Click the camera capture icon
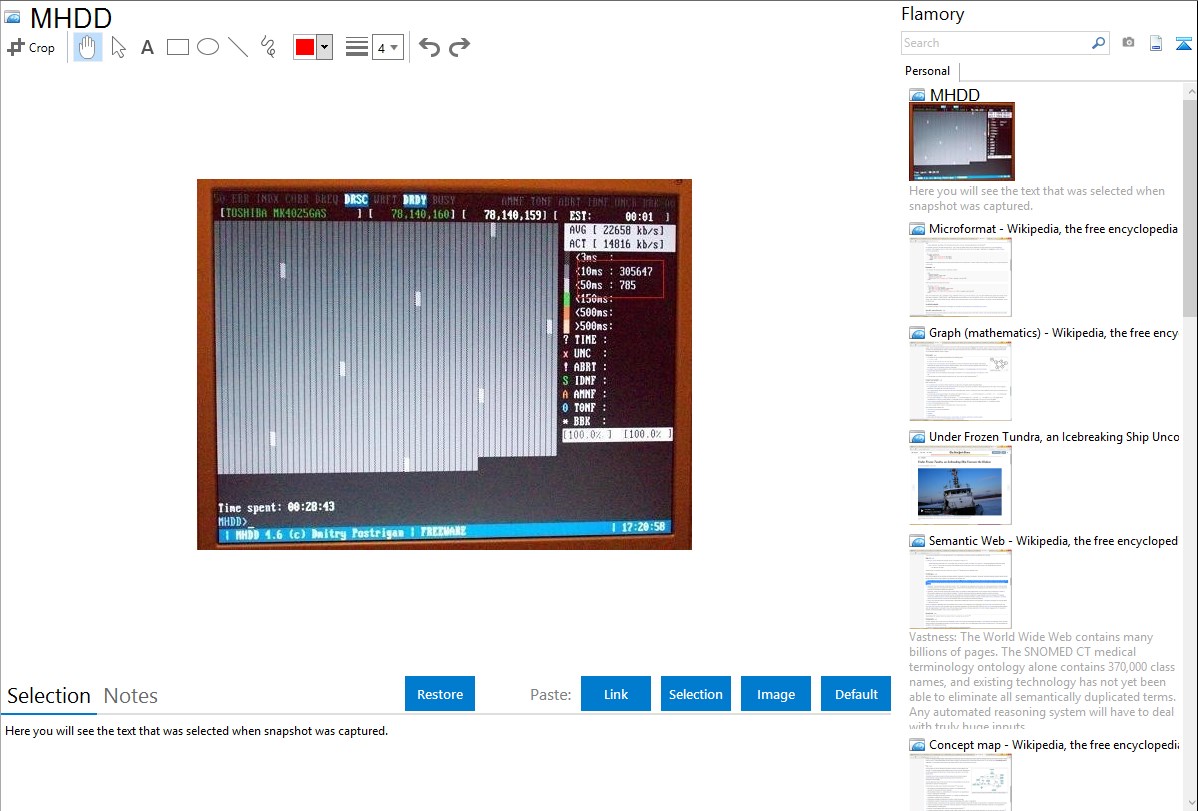1198x811 pixels. point(1128,43)
